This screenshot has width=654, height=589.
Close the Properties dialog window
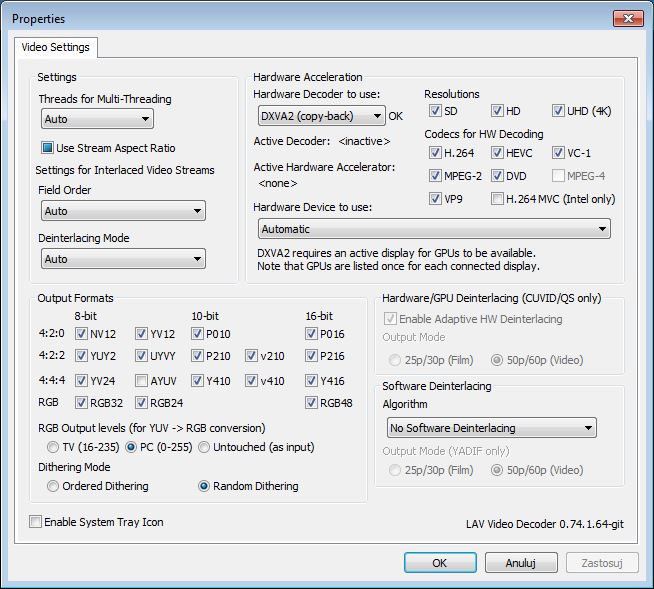point(626,17)
